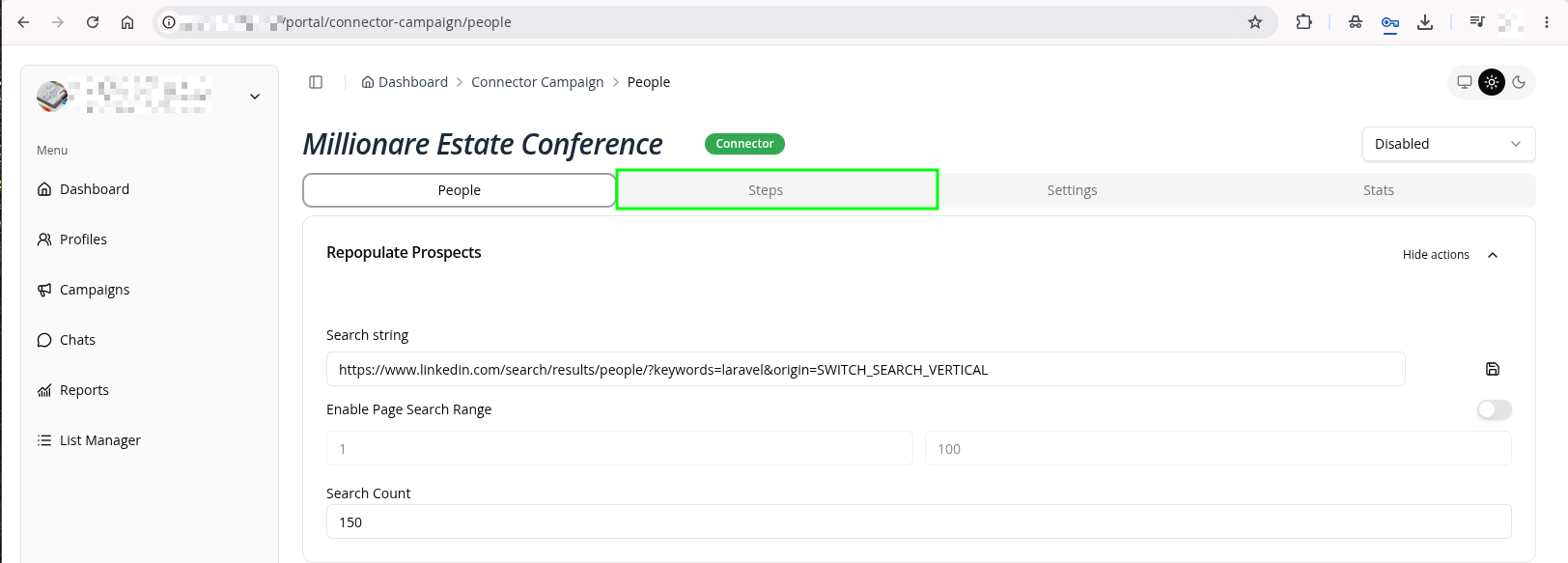Open browser home page

[127, 22]
